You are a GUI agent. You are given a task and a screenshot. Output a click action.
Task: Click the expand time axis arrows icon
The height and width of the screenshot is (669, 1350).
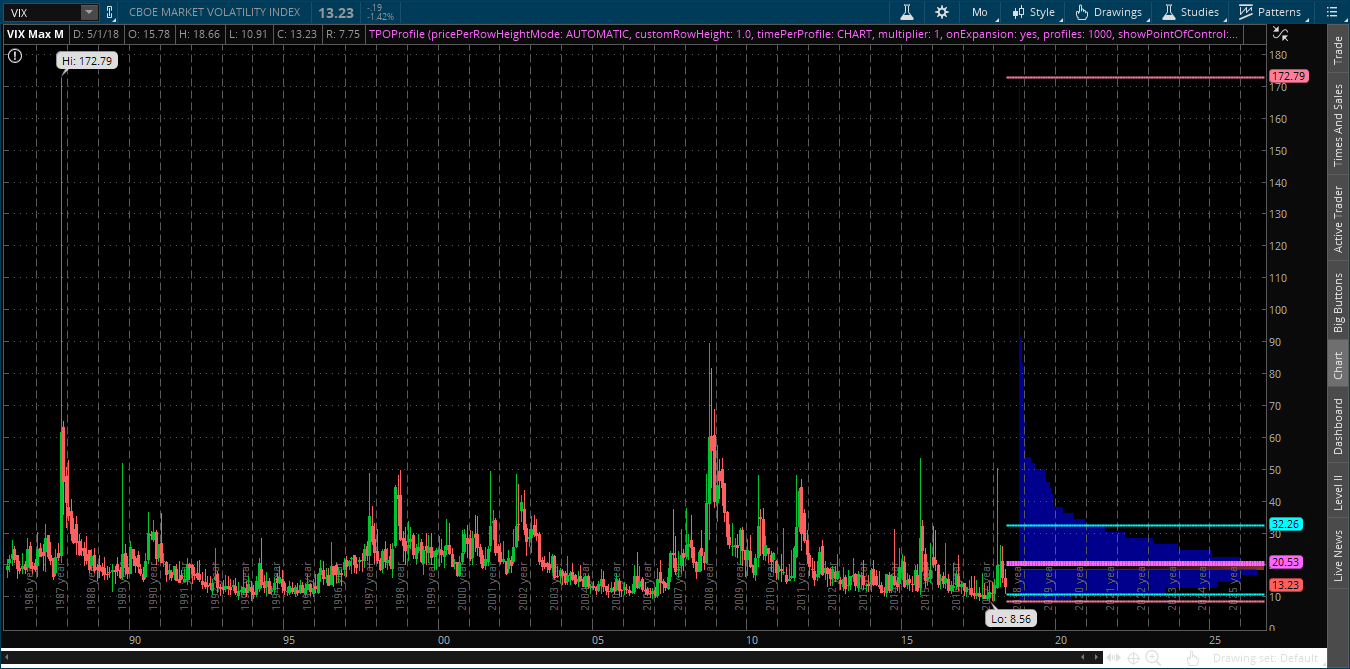tap(1113, 657)
